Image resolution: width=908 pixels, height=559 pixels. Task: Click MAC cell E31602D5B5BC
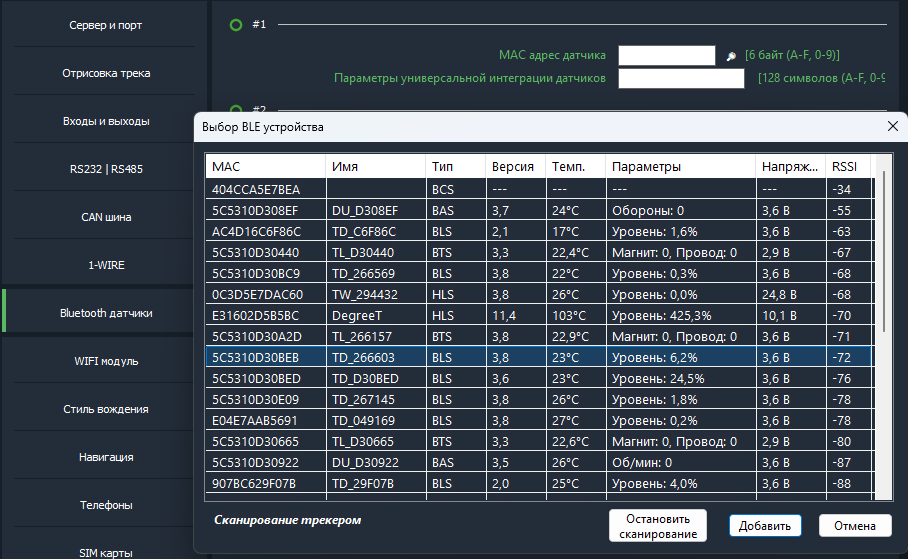[266, 316]
